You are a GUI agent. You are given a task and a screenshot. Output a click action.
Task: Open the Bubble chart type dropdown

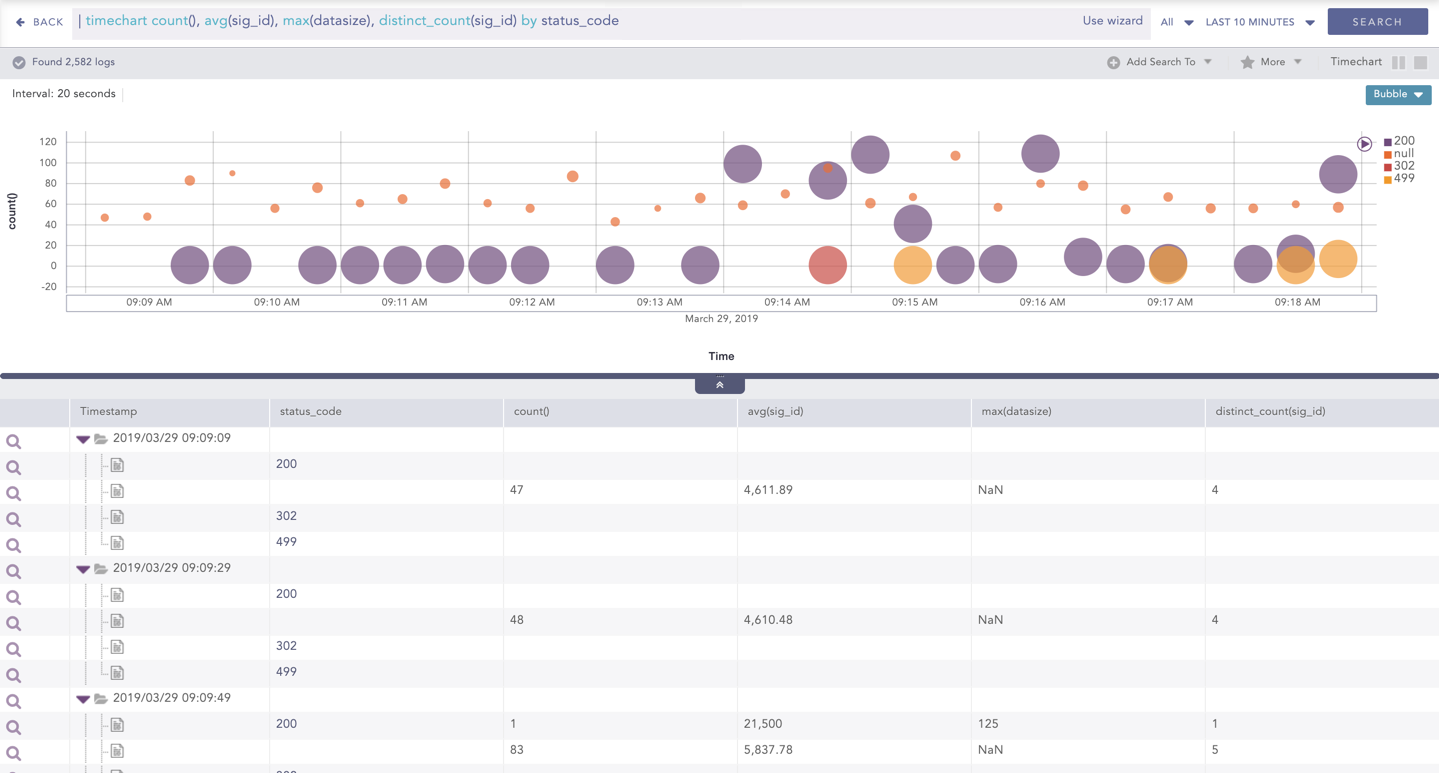[x=1397, y=94]
